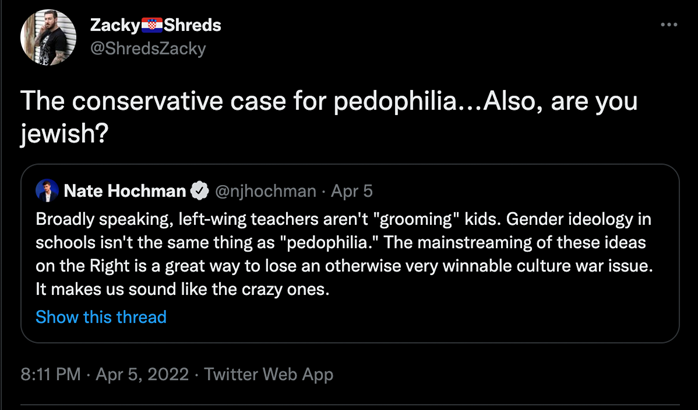Click the quoted line "It makes us sound..."
This screenshot has height=410, width=698.
(182, 290)
